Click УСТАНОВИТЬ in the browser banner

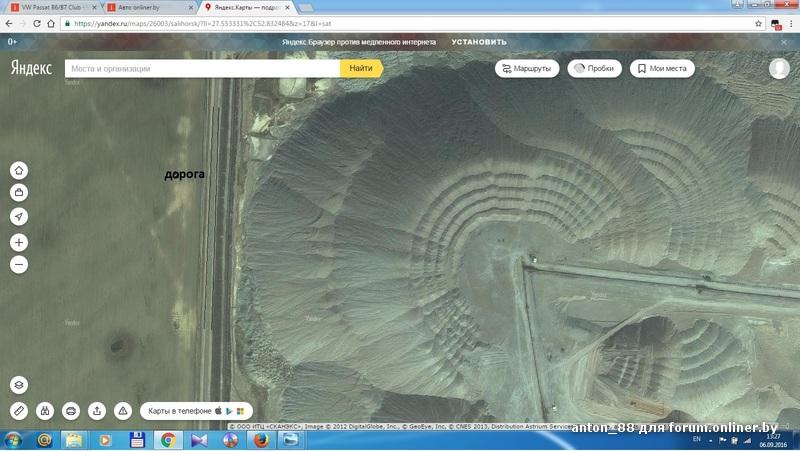pyautogui.click(x=479, y=42)
